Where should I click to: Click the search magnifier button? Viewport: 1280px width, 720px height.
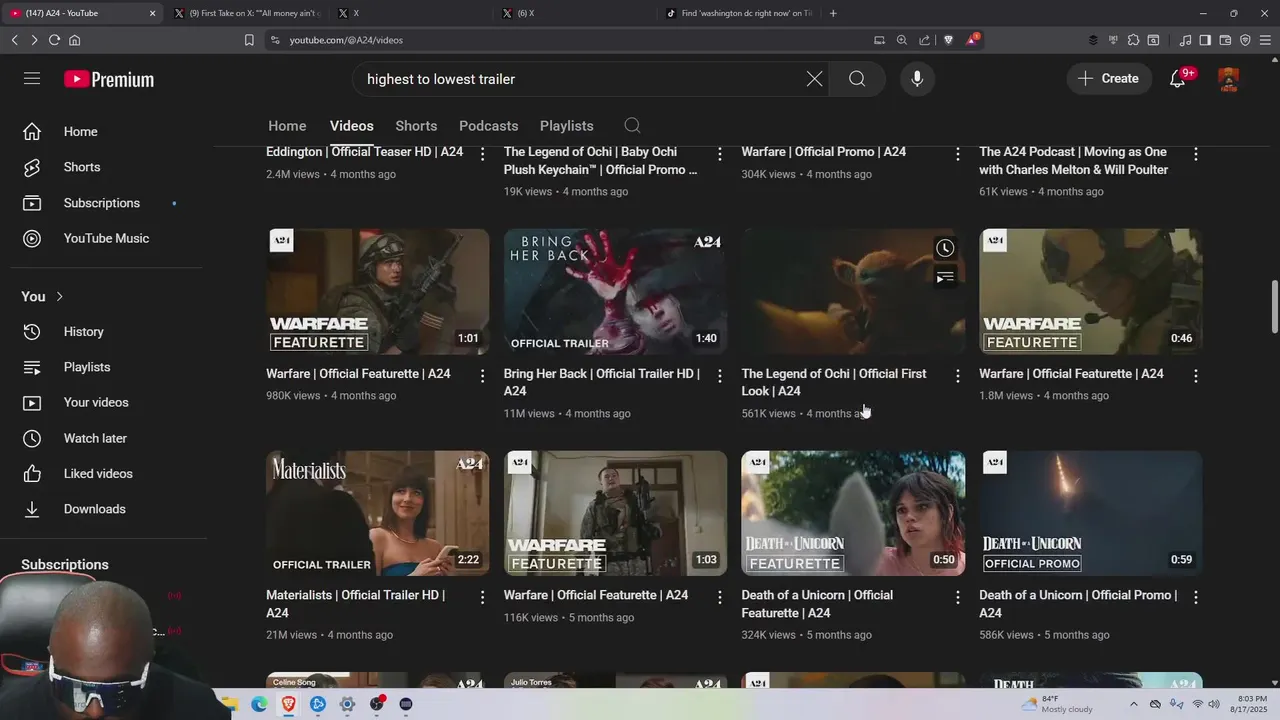(857, 79)
